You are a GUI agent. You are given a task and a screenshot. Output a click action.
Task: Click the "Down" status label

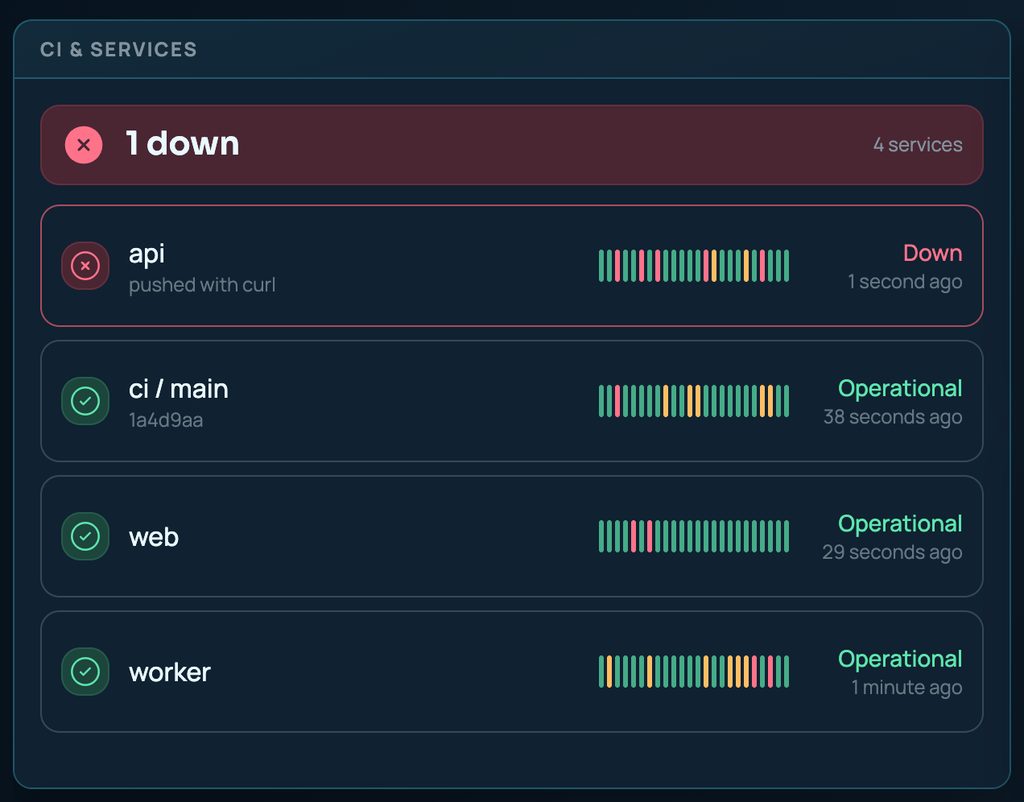(933, 253)
